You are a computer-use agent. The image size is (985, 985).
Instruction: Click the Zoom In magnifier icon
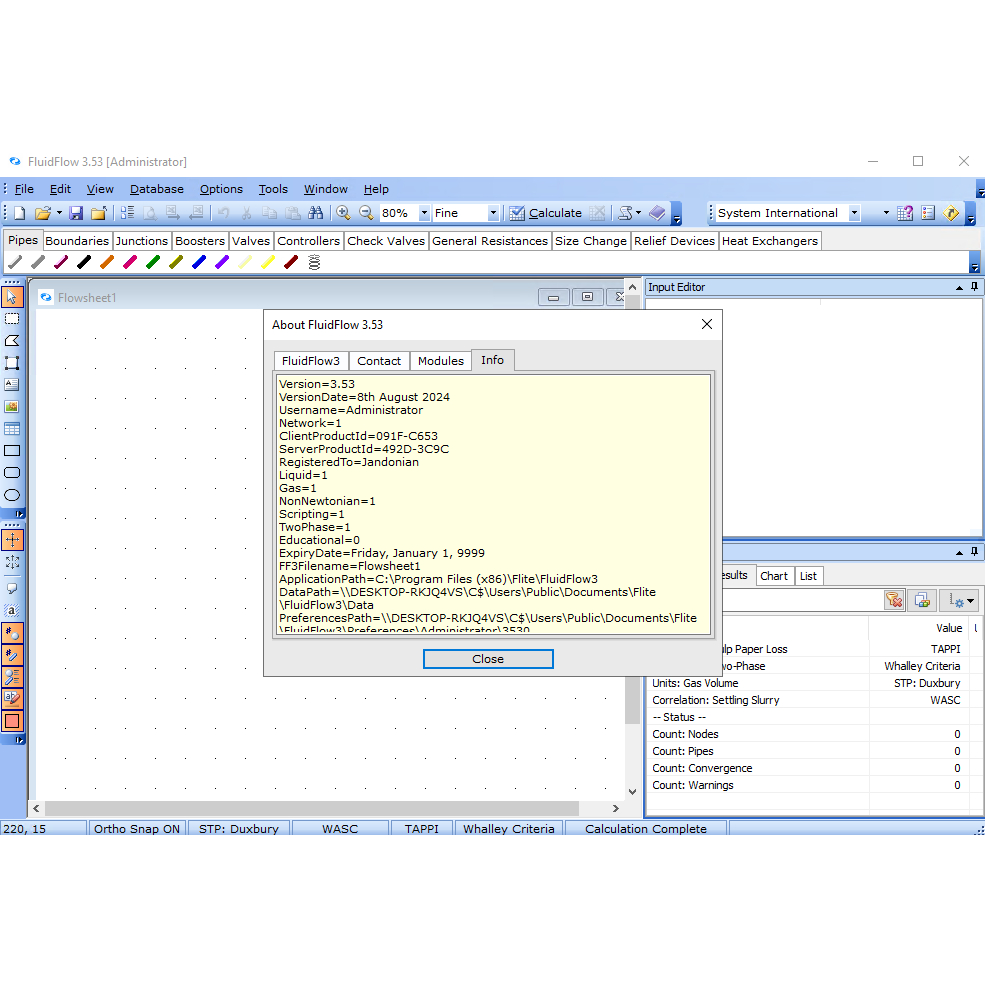[x=344, y=213]
